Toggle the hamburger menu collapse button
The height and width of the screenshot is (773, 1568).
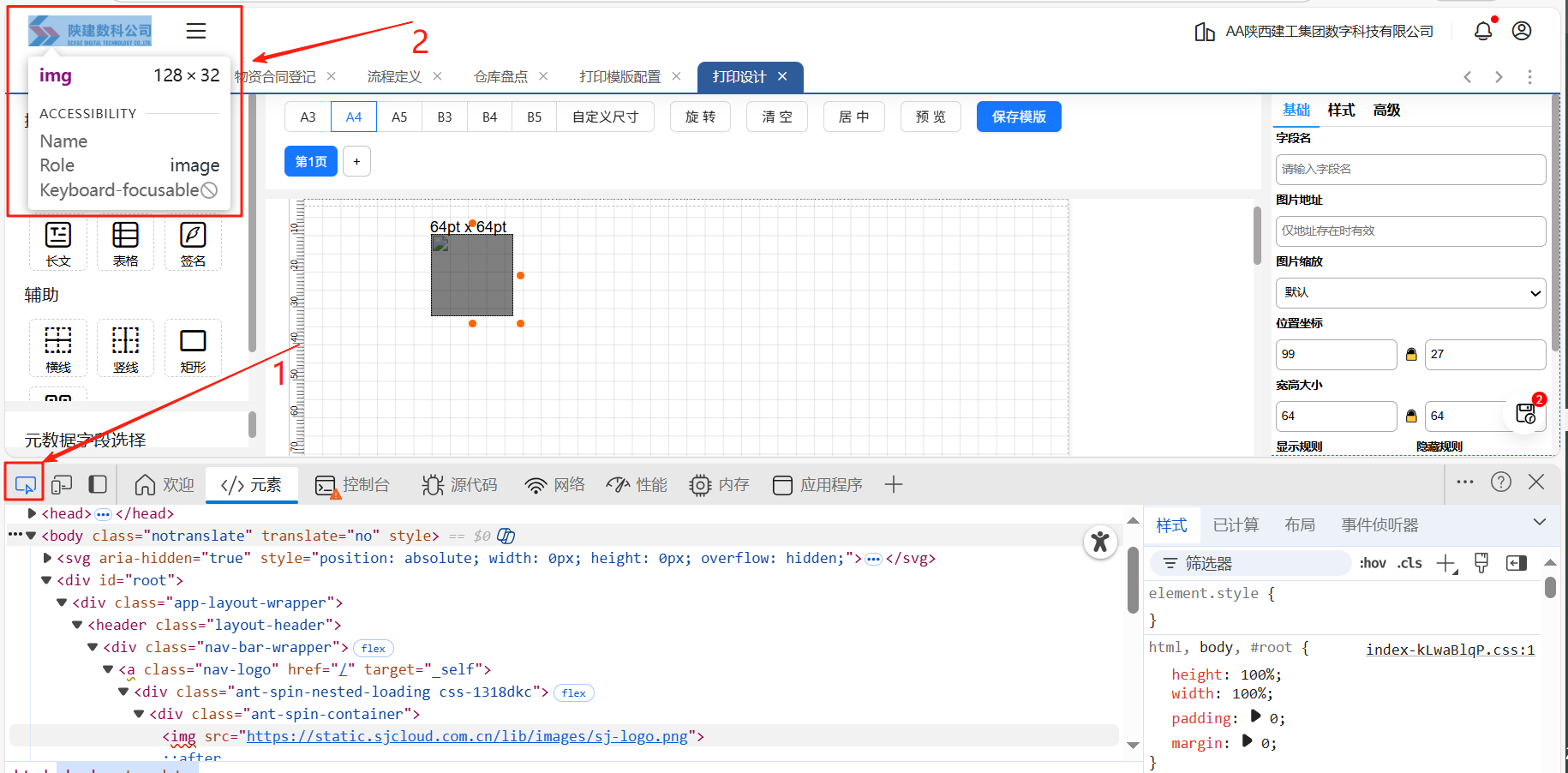(x=196, y=31)
